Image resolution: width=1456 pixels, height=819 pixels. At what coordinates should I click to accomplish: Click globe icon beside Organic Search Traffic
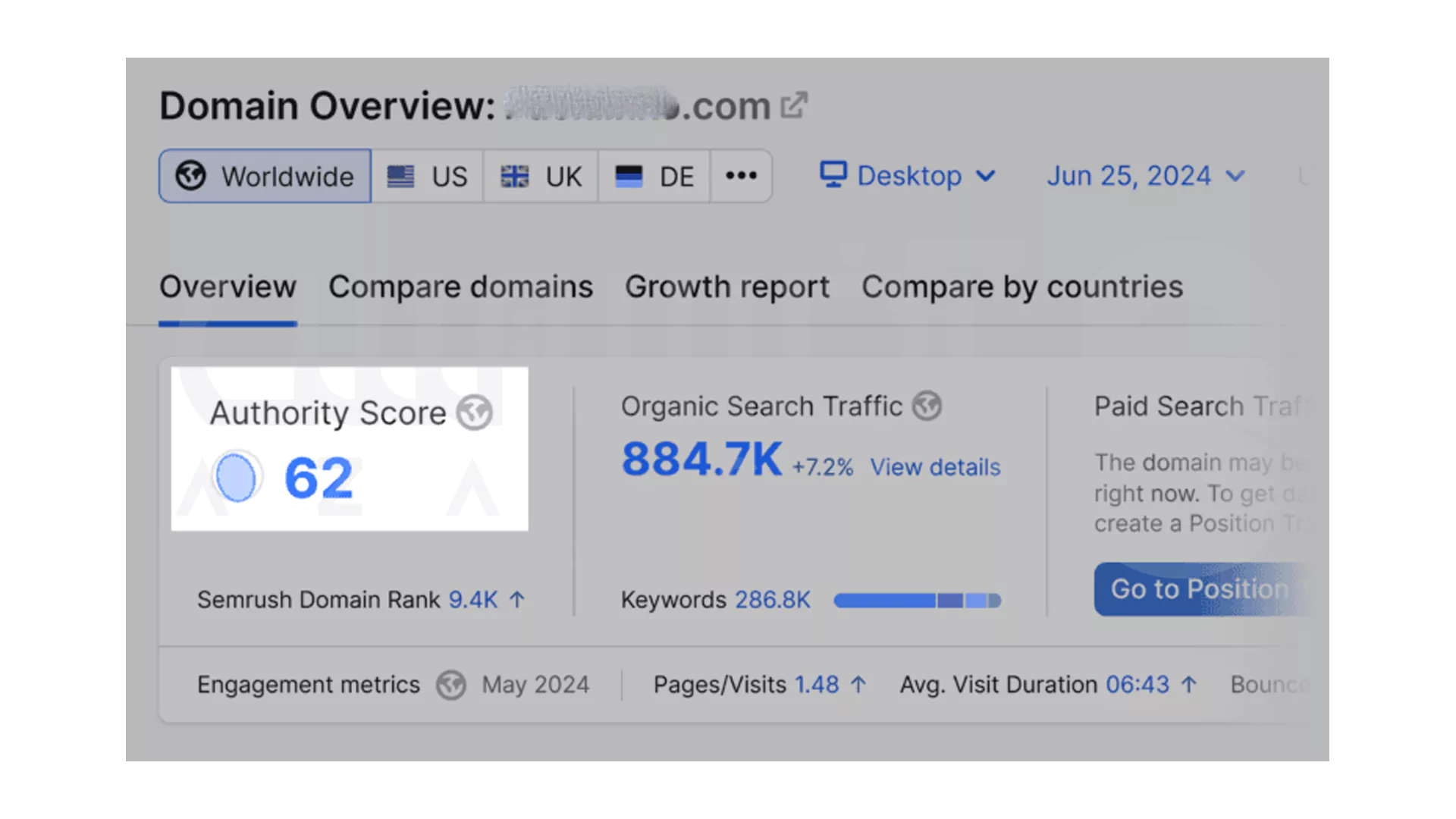[926, 406]
